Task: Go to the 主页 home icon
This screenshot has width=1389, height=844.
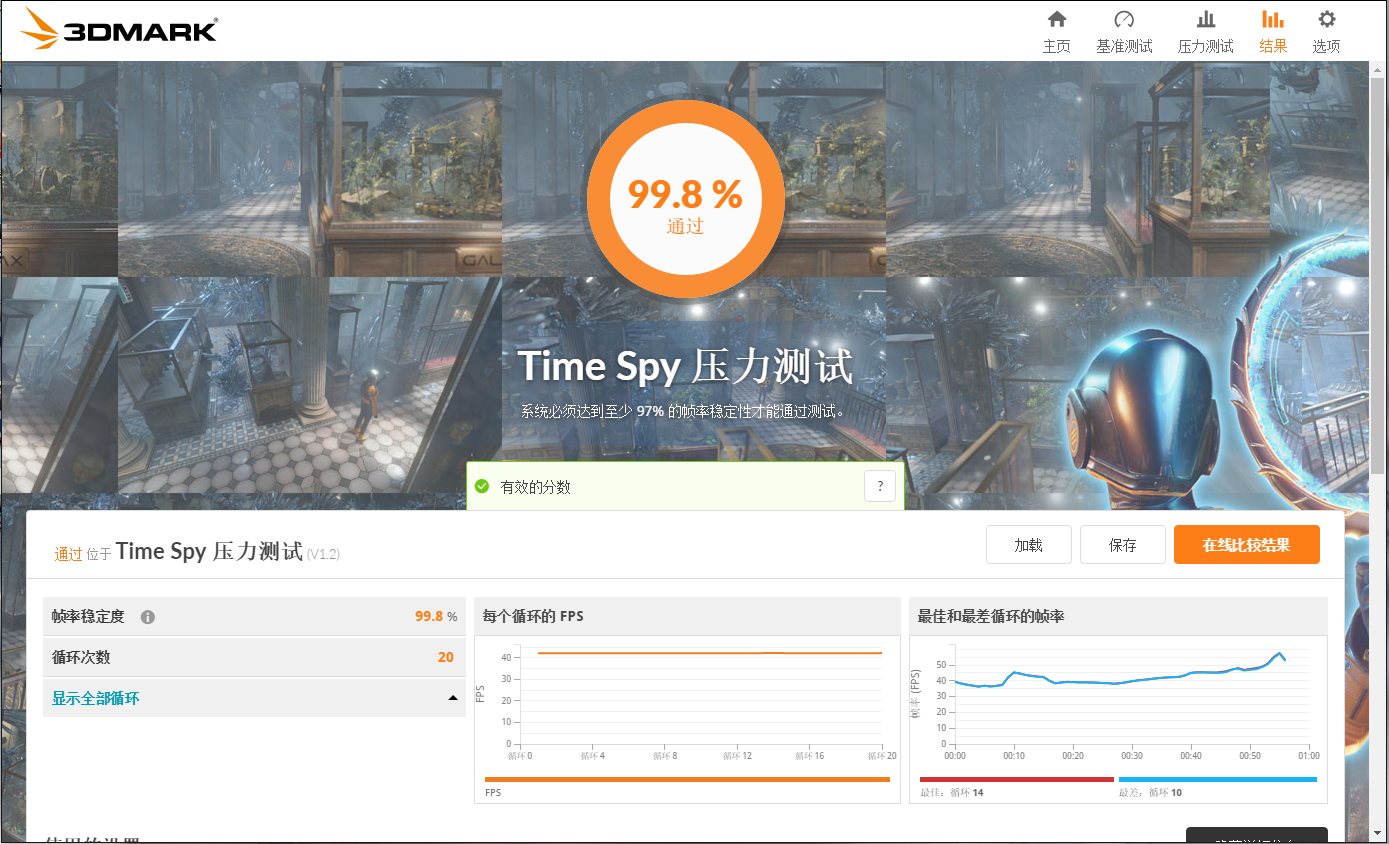Action: coord(1056,19)
